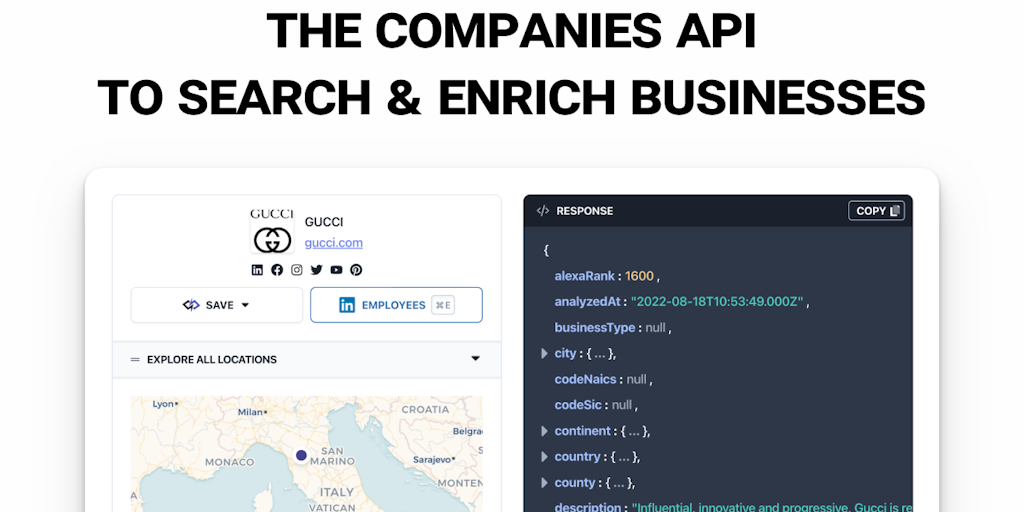1024x512 pixels.
Task: Click the drag handle icon beside Explore
Action: (135, 359)
